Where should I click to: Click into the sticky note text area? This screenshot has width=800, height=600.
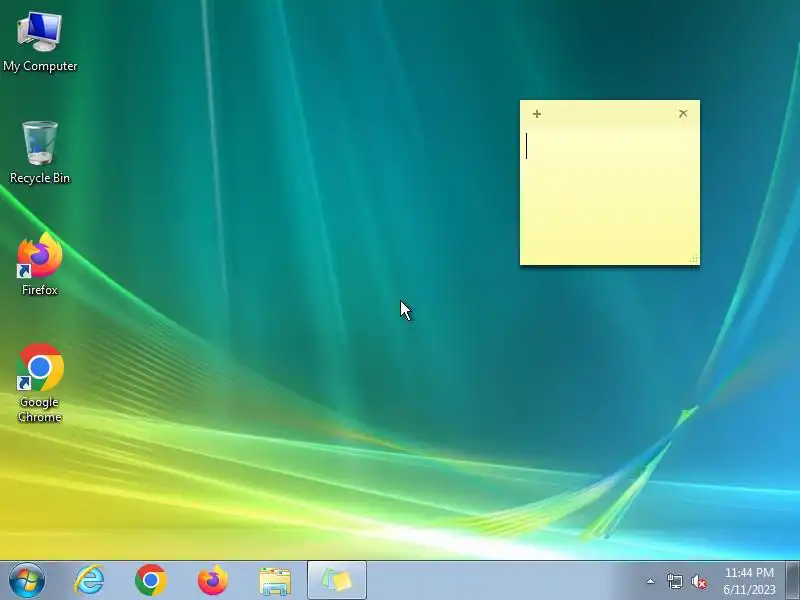point(610,194)
